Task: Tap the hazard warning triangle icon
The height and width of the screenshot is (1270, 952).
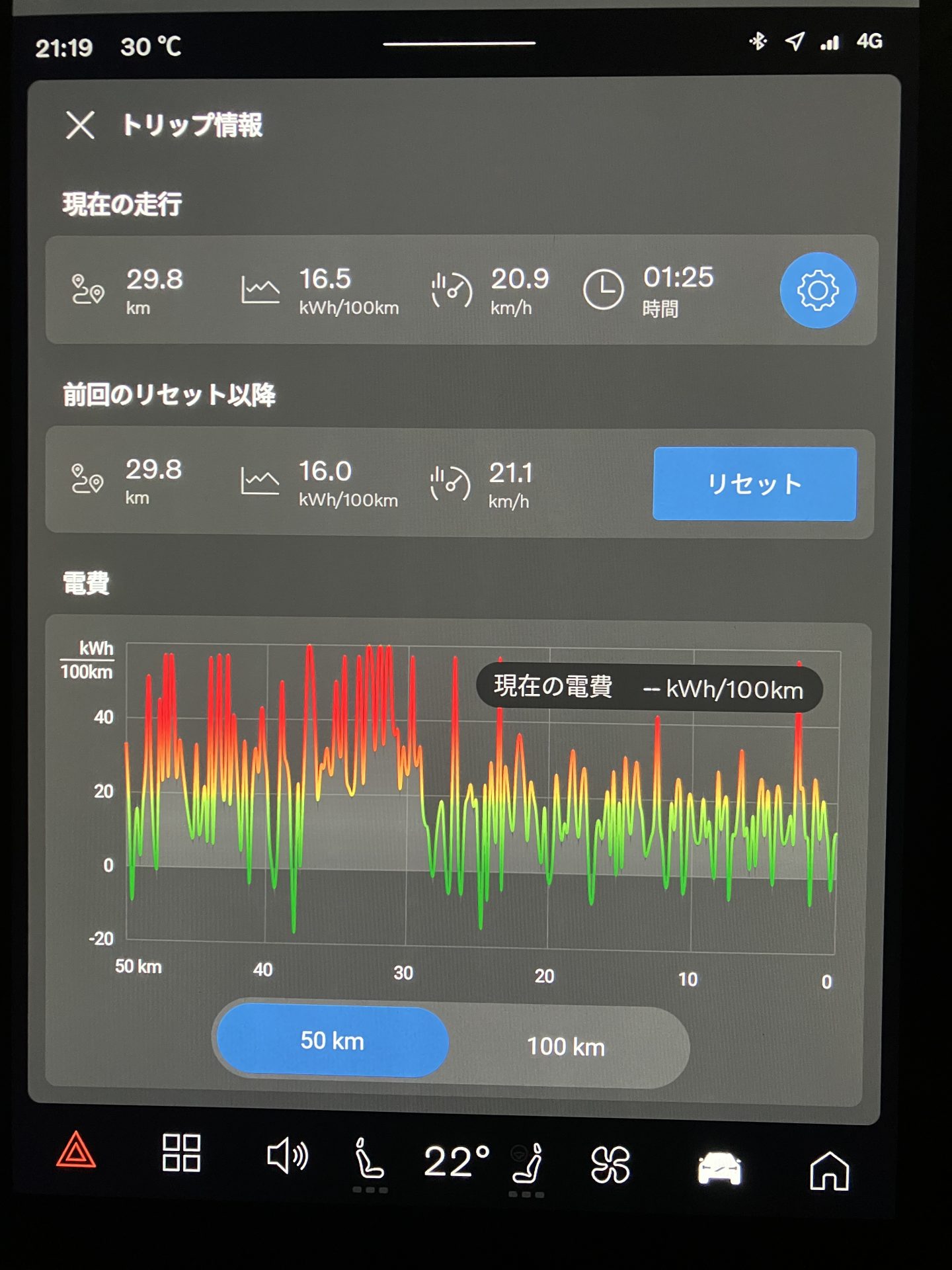Action: coord(76,1151)
